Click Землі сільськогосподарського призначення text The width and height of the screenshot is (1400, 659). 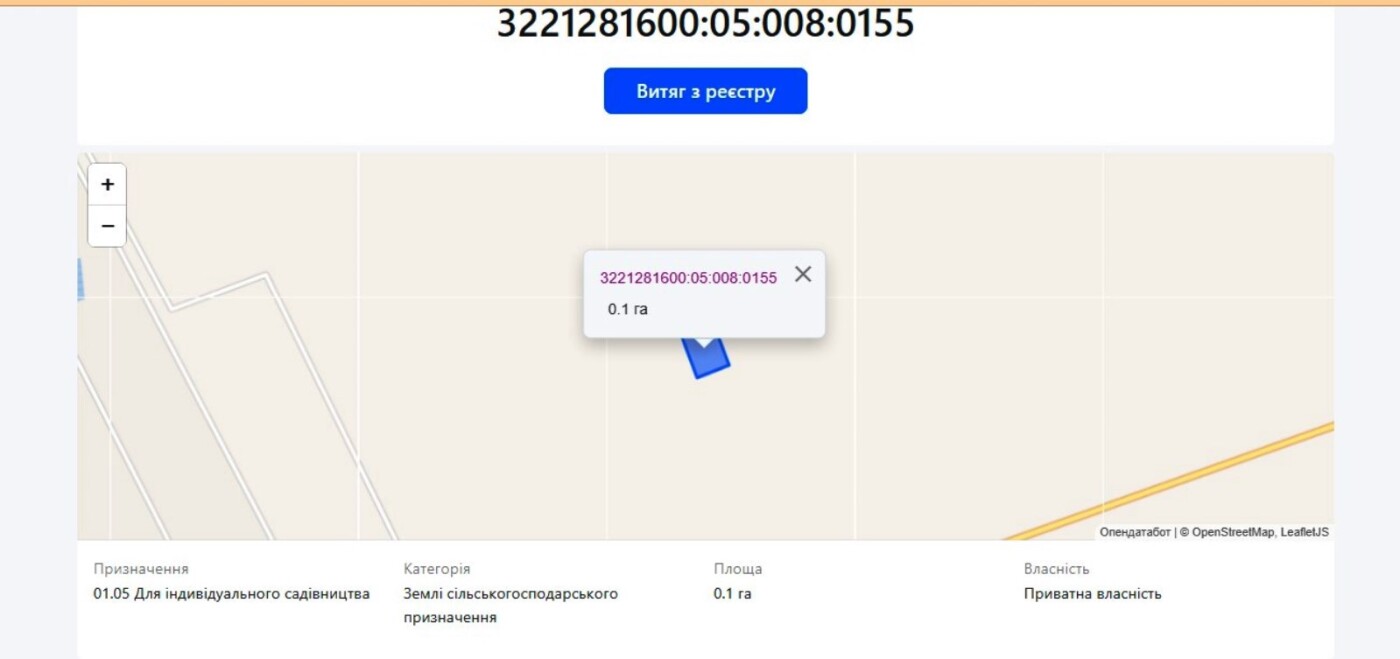click(x=511, y=605)
